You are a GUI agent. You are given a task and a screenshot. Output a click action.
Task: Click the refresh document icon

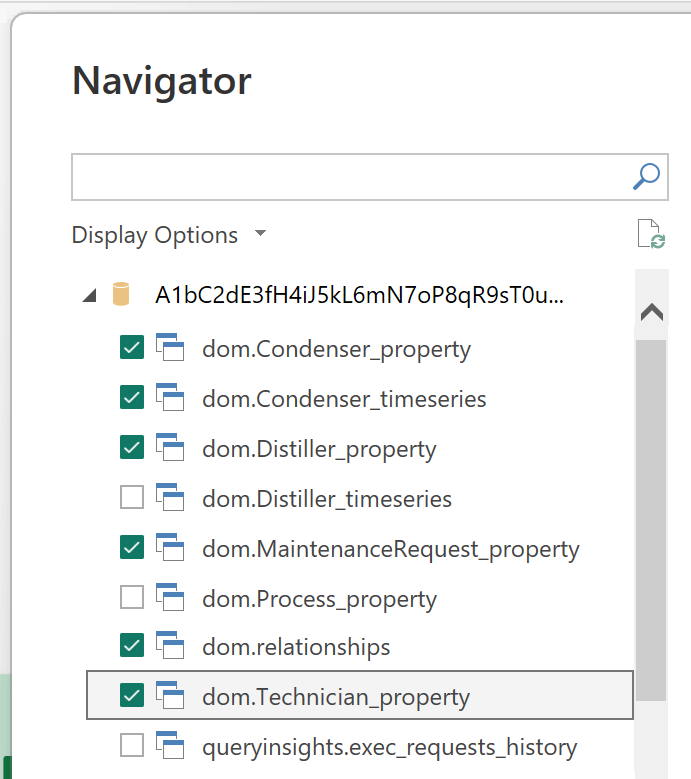point(651,234)
